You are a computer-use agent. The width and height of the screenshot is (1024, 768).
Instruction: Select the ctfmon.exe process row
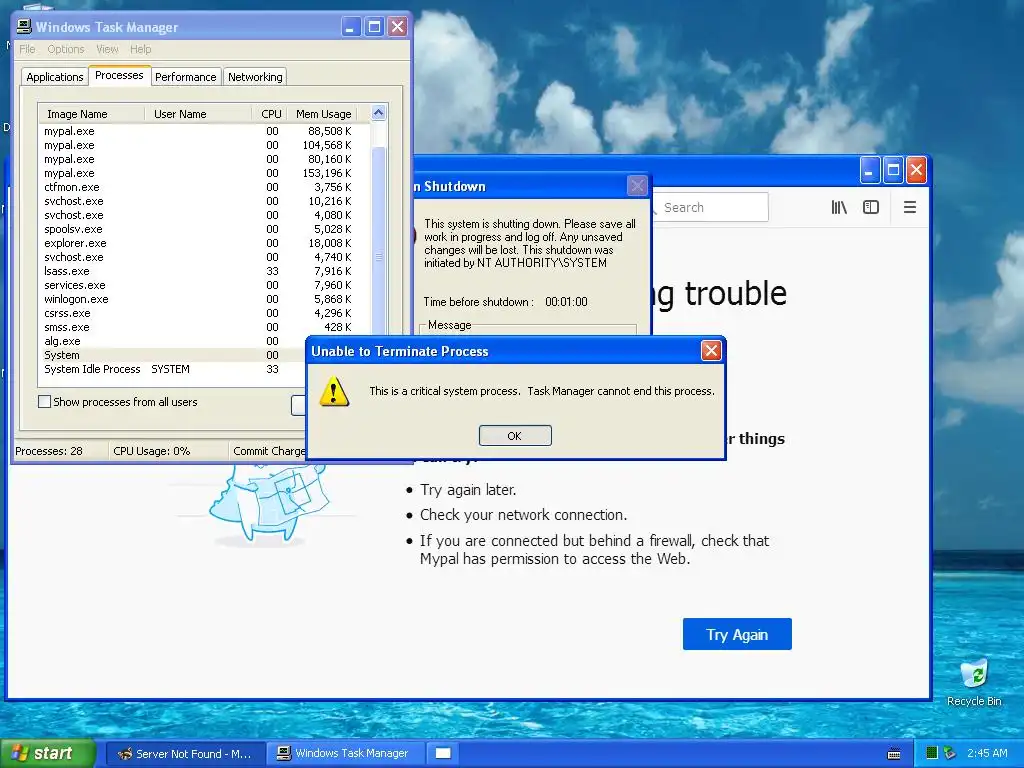pos(203,187)
